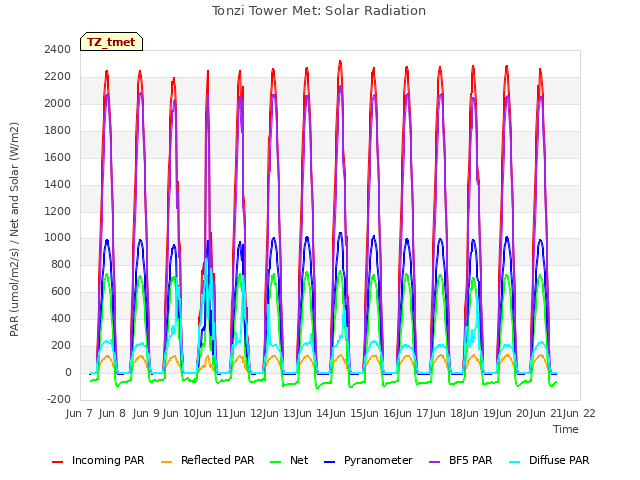This screenshot has width=640, height=480.
Task: Click the -200 y-axis tick value
Action: point(59,399)
